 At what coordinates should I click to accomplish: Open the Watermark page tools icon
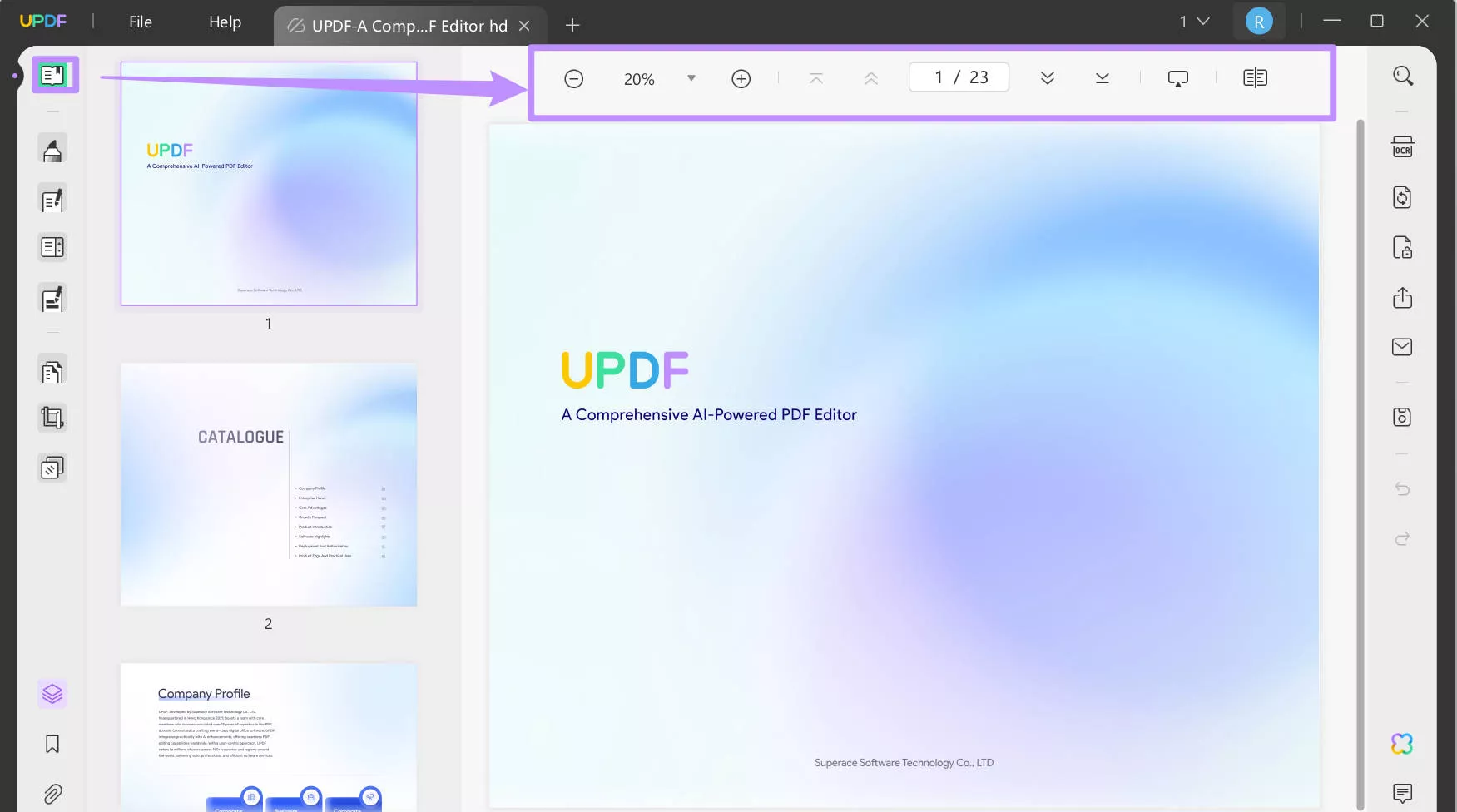[52, 468]
